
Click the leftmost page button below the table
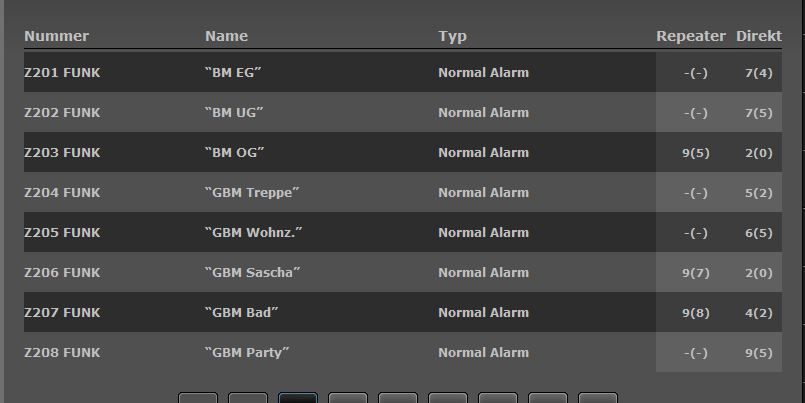(x=198, y=398)
